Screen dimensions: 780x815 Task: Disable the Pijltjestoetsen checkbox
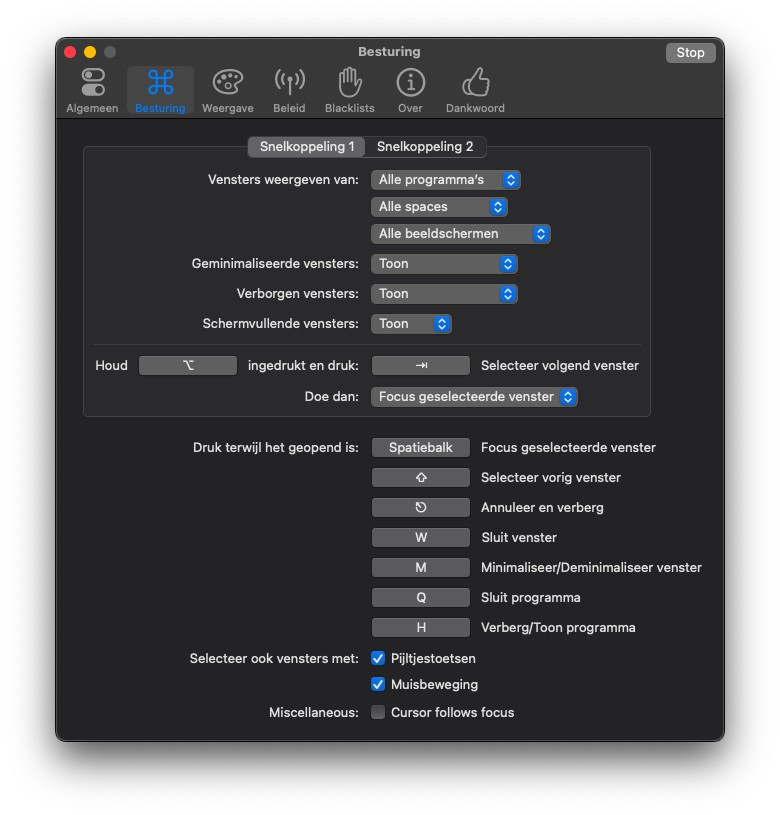[378, 659]
